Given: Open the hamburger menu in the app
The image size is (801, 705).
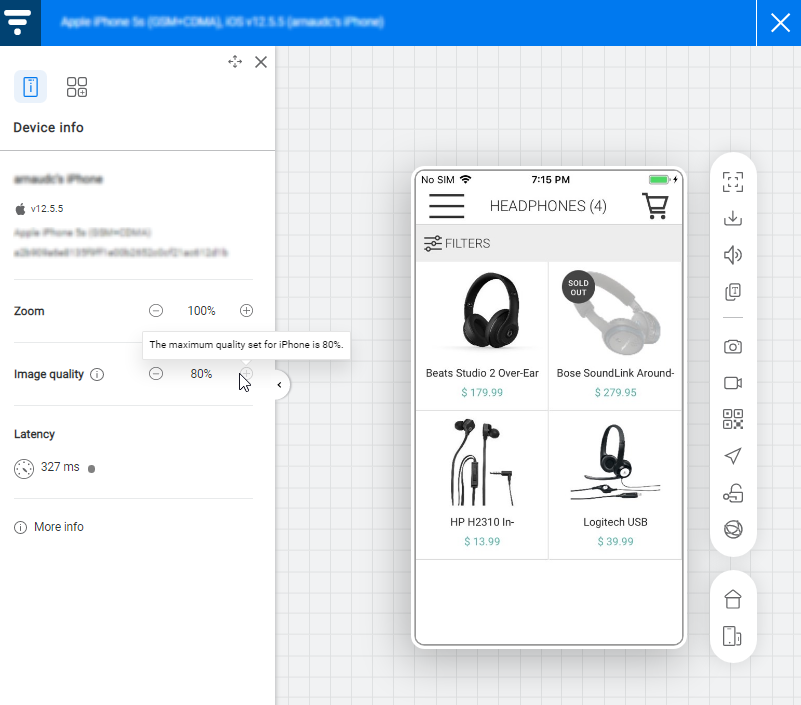Looking at the screenshot, I should [x=446, y=206].
